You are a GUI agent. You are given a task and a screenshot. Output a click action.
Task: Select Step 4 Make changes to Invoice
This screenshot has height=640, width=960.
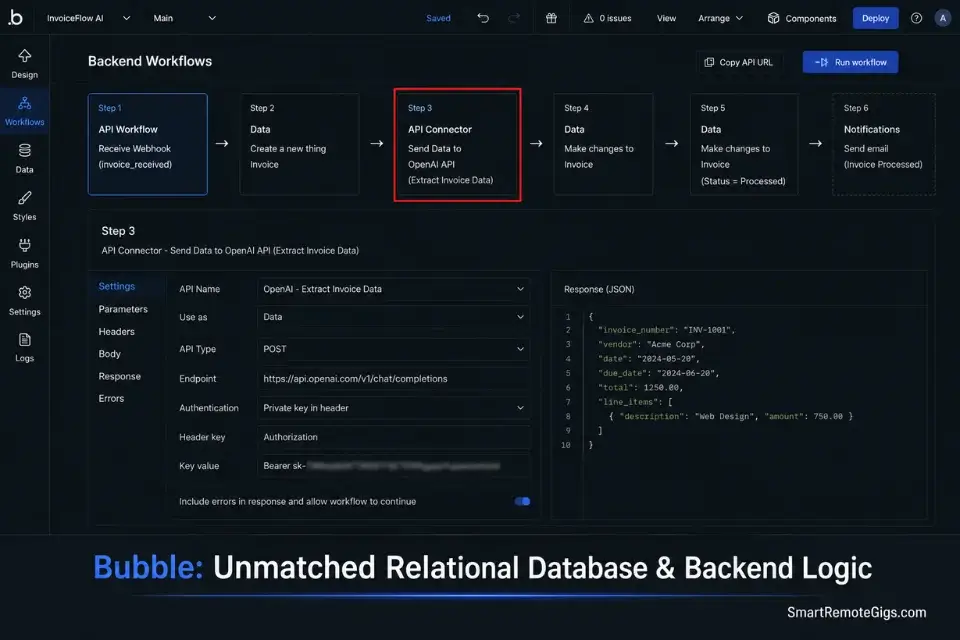[x=603, y=145]
